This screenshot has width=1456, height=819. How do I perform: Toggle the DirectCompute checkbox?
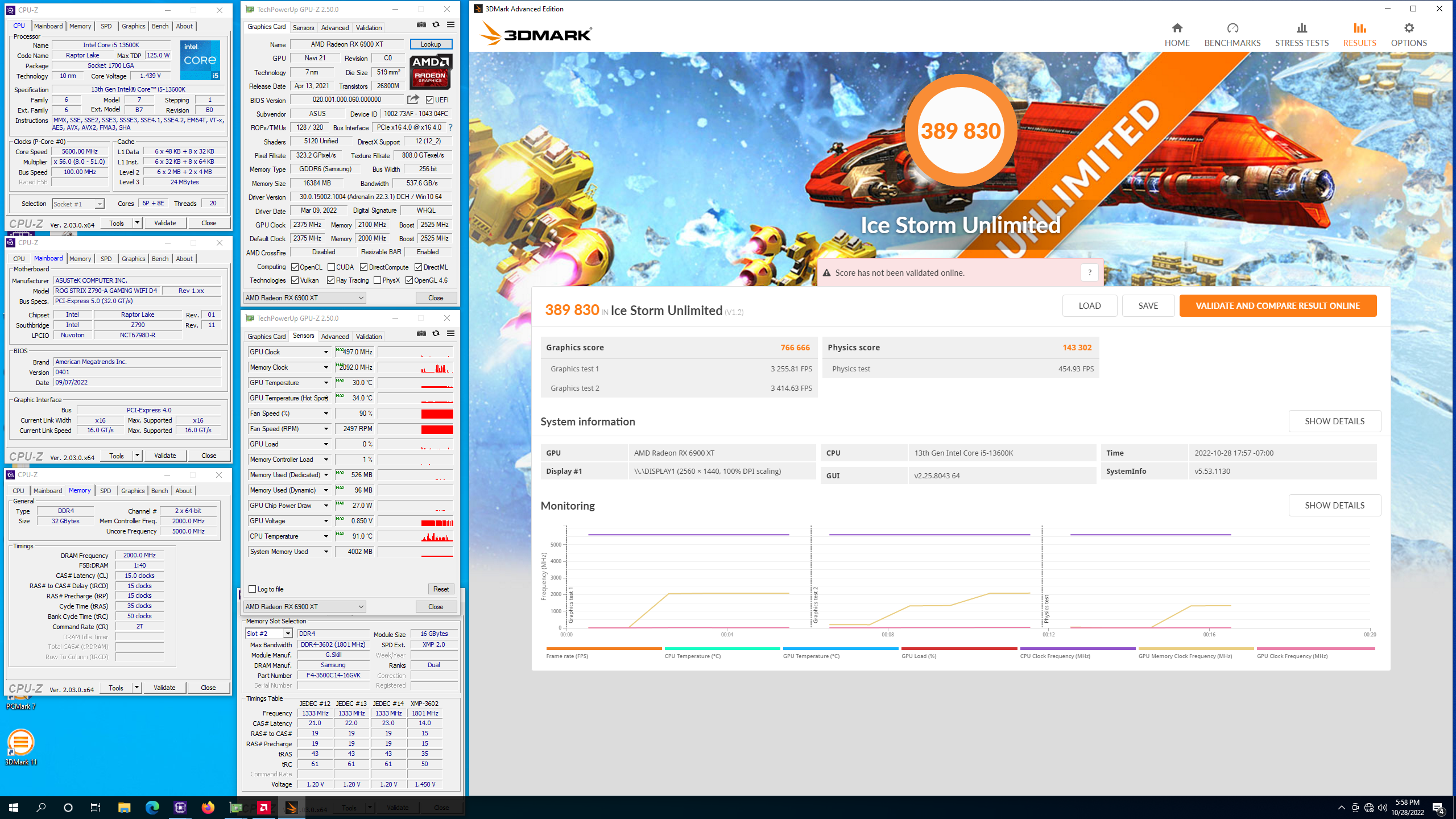[363, 267]
